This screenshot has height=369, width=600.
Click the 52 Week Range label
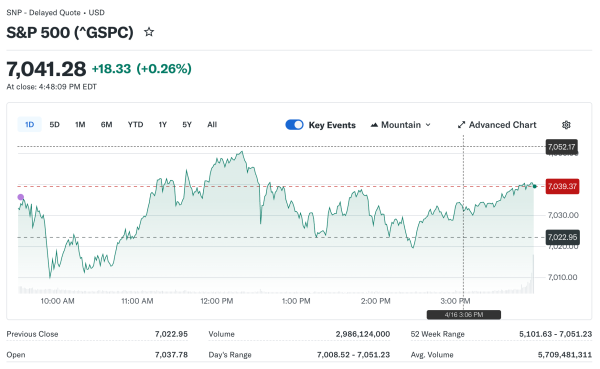[x=437, y=334]
